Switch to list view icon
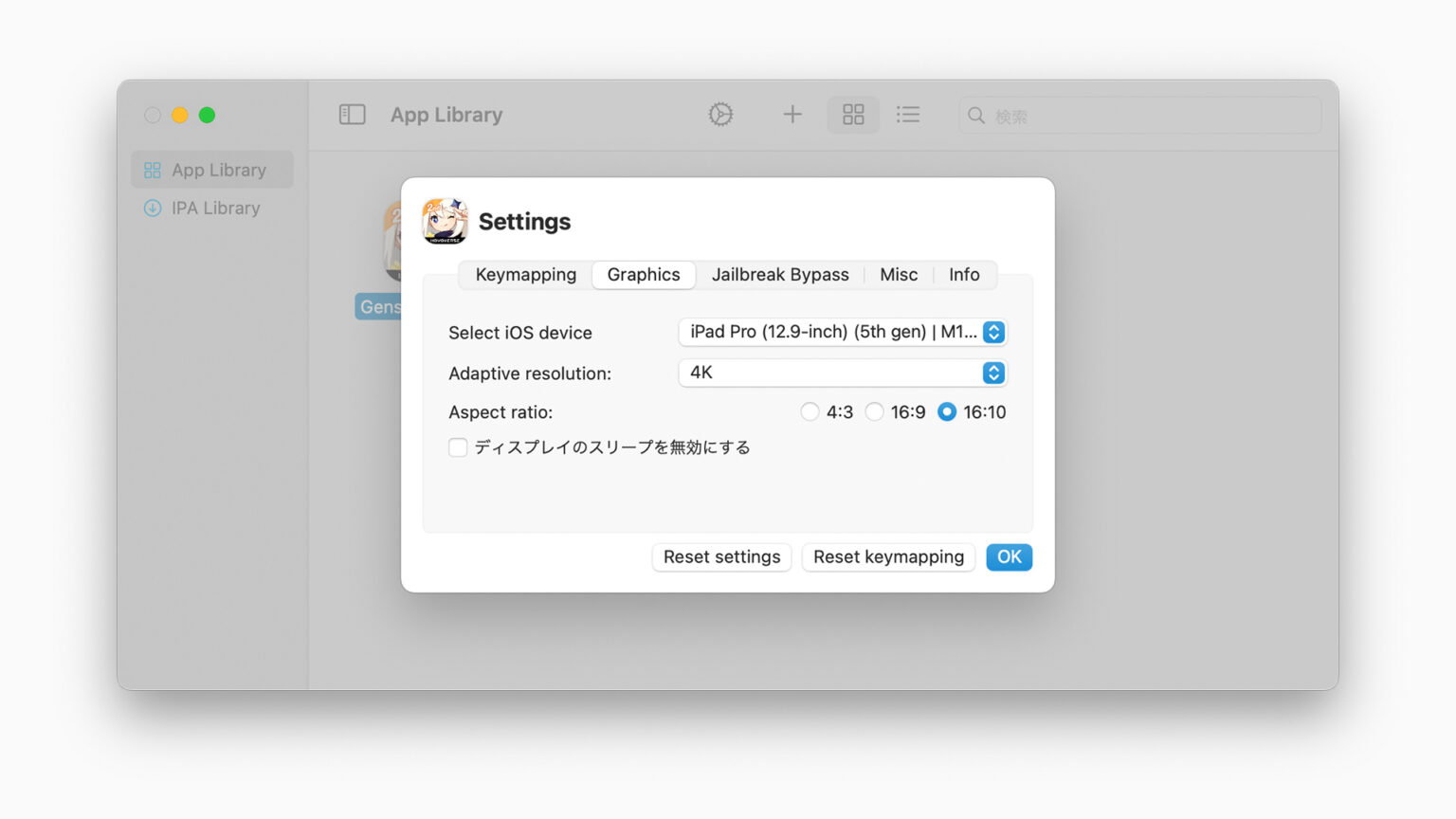Viewport: 1456px width, 819px height. click(908, 114)
